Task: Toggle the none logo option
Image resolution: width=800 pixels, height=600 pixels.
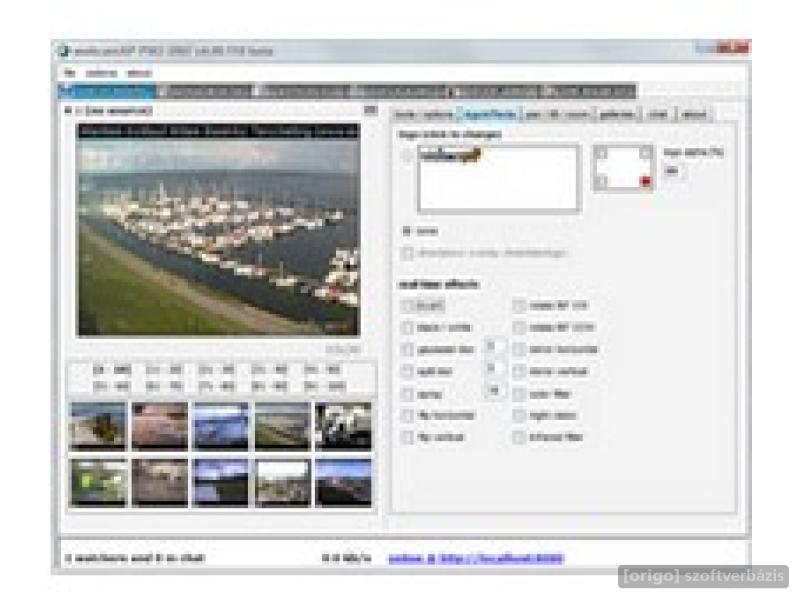Action: click(407, 231)
